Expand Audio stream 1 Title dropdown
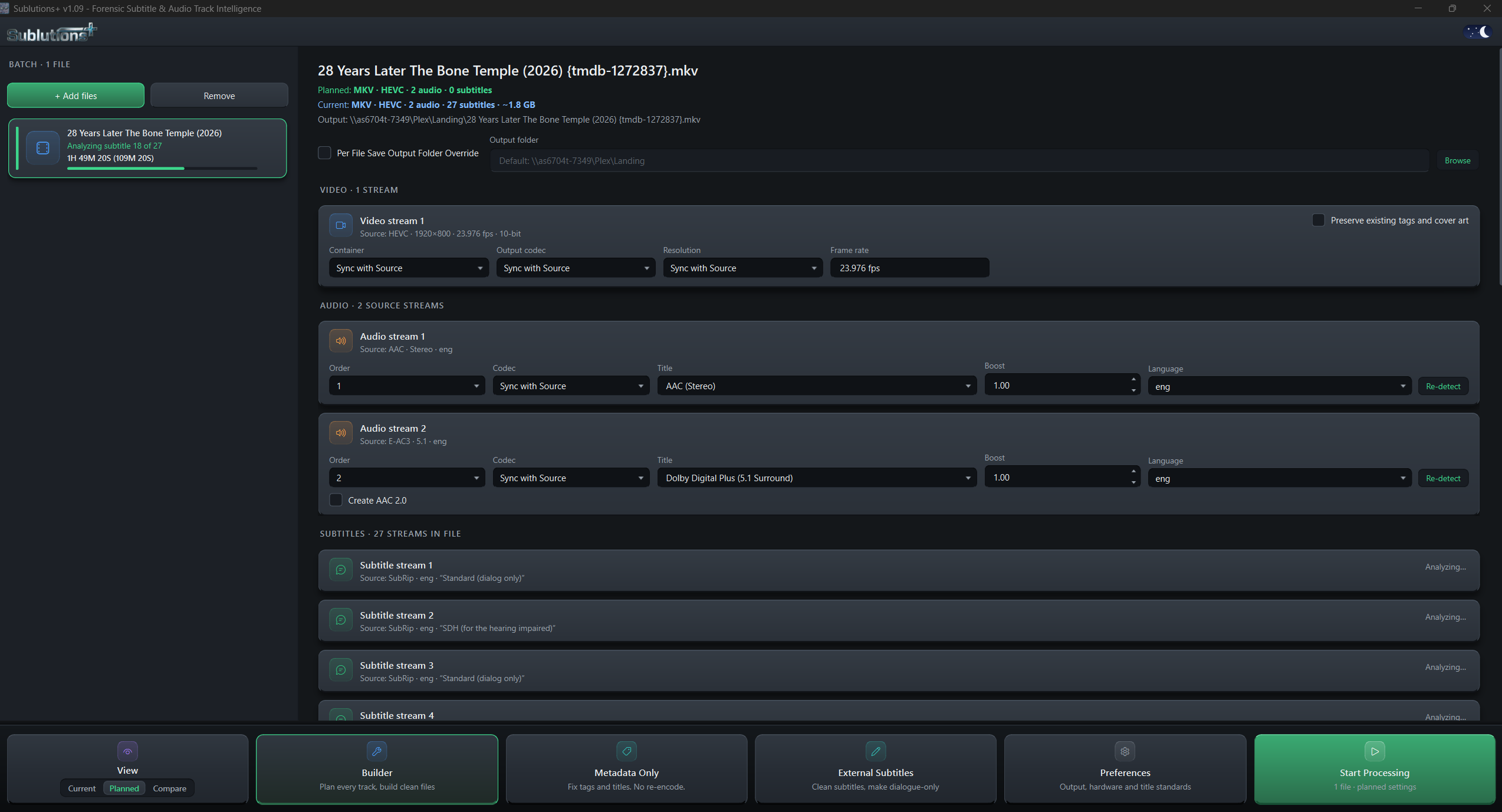This screenshot has height=812, width=1502. click(817, 386)
